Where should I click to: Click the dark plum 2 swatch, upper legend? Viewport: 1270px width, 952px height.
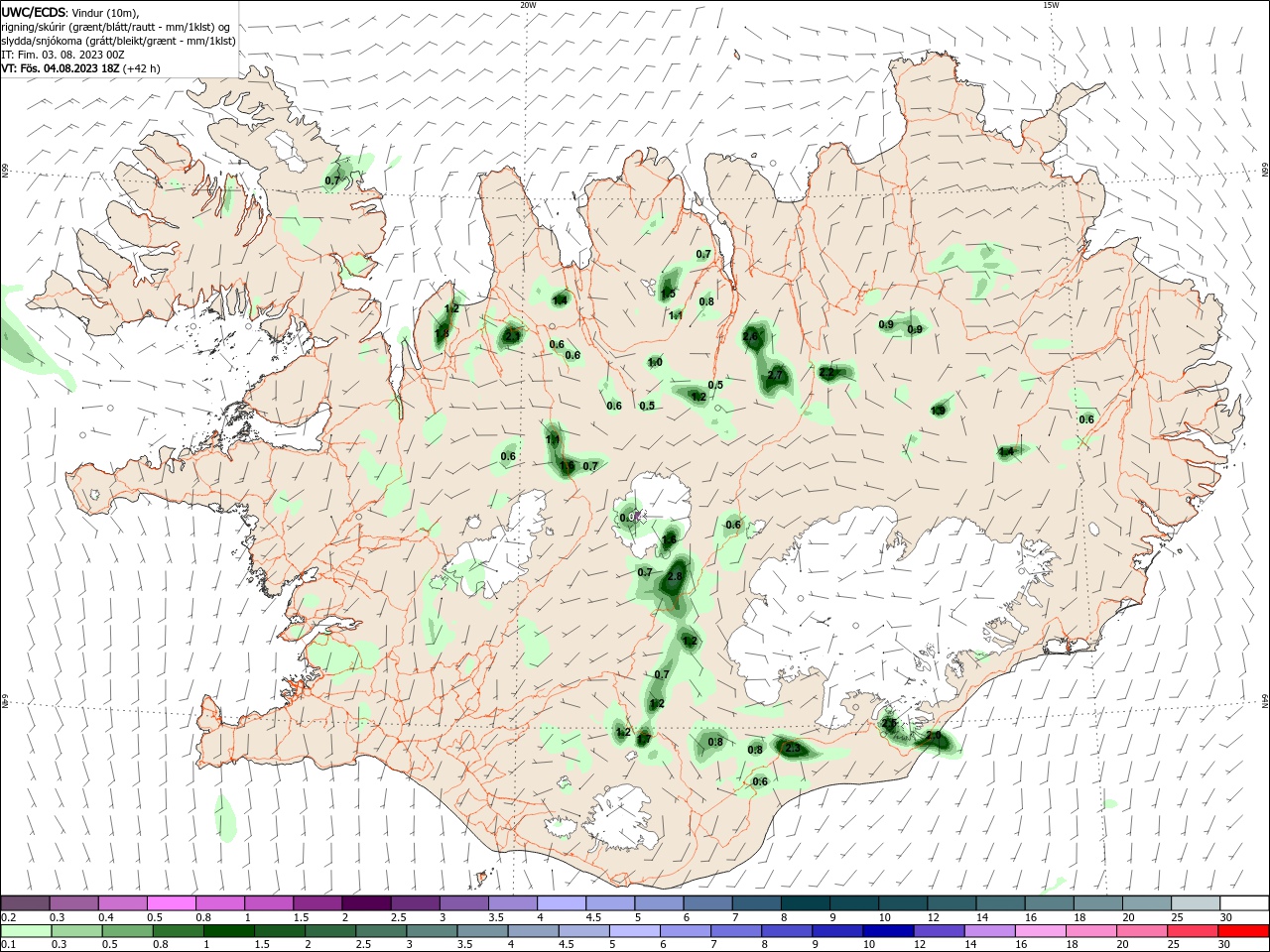point(366,903)
